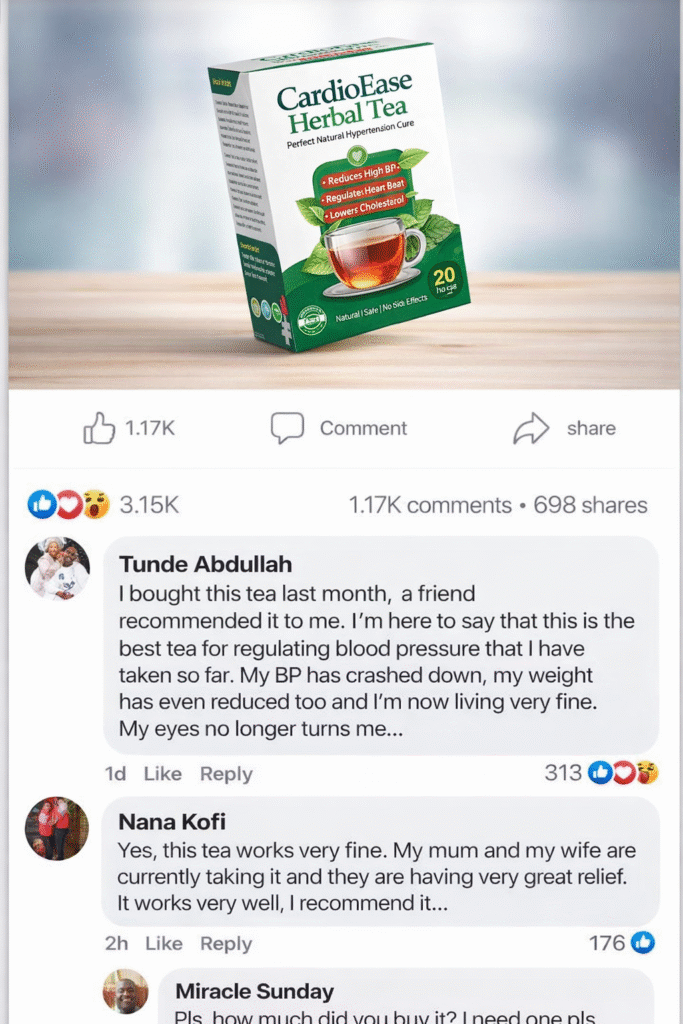
Task: View the 698 shares list
Action: coord(590,505)
